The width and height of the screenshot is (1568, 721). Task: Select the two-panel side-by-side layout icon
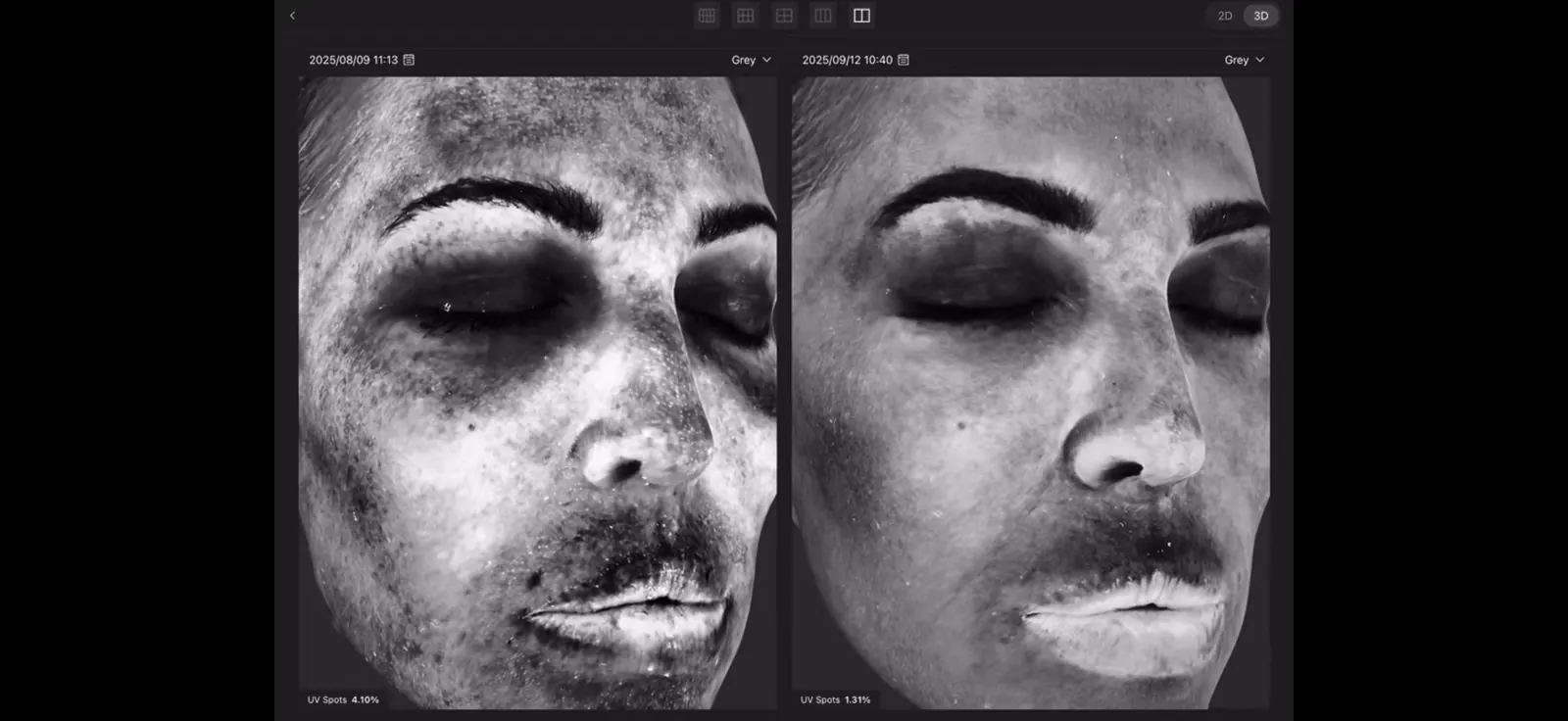[861, 16]
